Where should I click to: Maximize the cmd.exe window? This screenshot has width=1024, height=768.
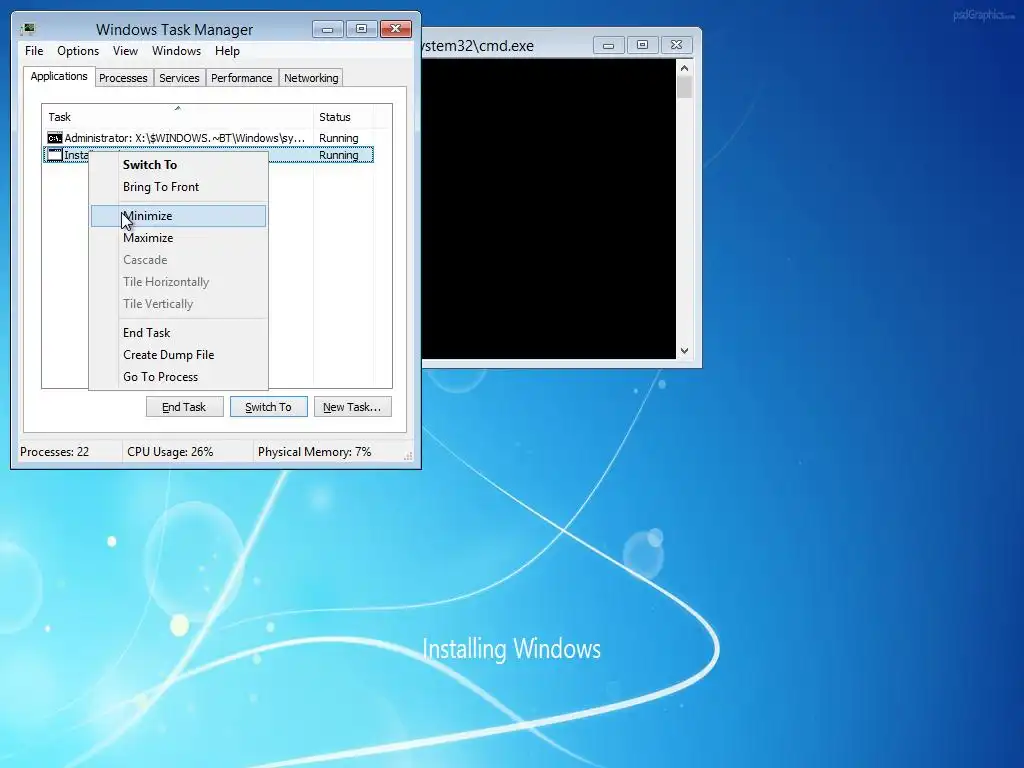click(643, 45)
